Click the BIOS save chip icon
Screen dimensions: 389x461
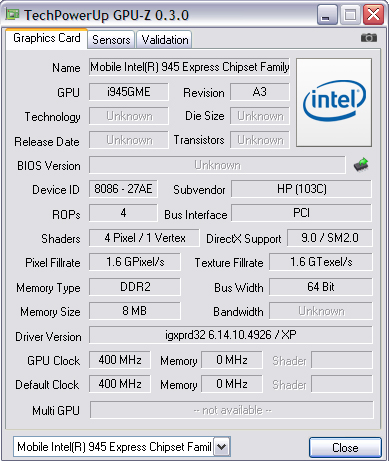[x=361, y=165]
